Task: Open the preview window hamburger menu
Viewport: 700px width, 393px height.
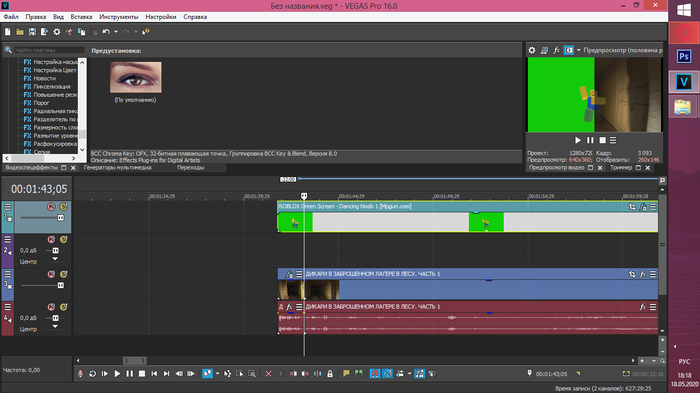Action: (x=613, y=140)
